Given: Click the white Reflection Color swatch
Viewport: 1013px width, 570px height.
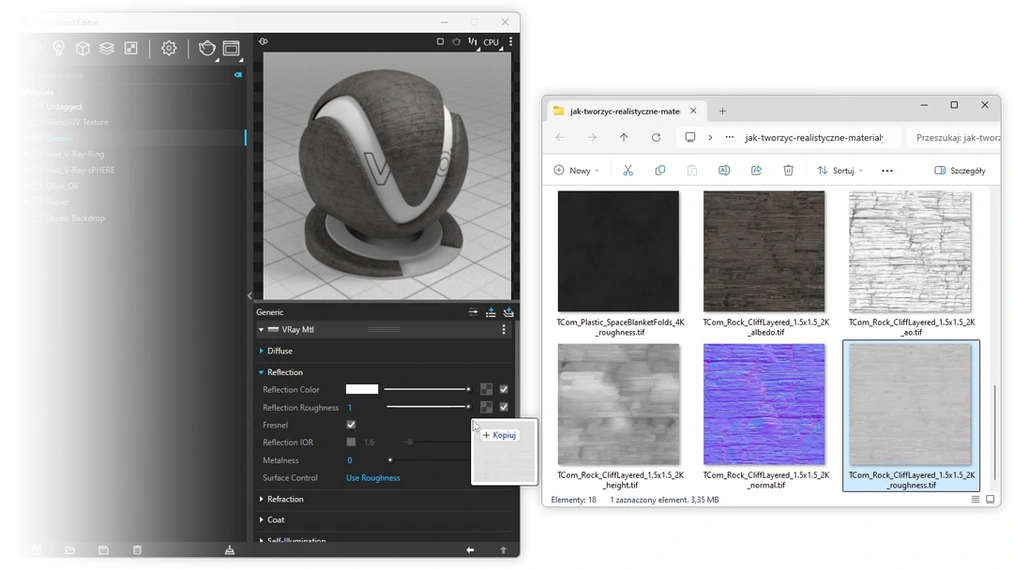Looking at the screenshot, I should tap(362, 389).
